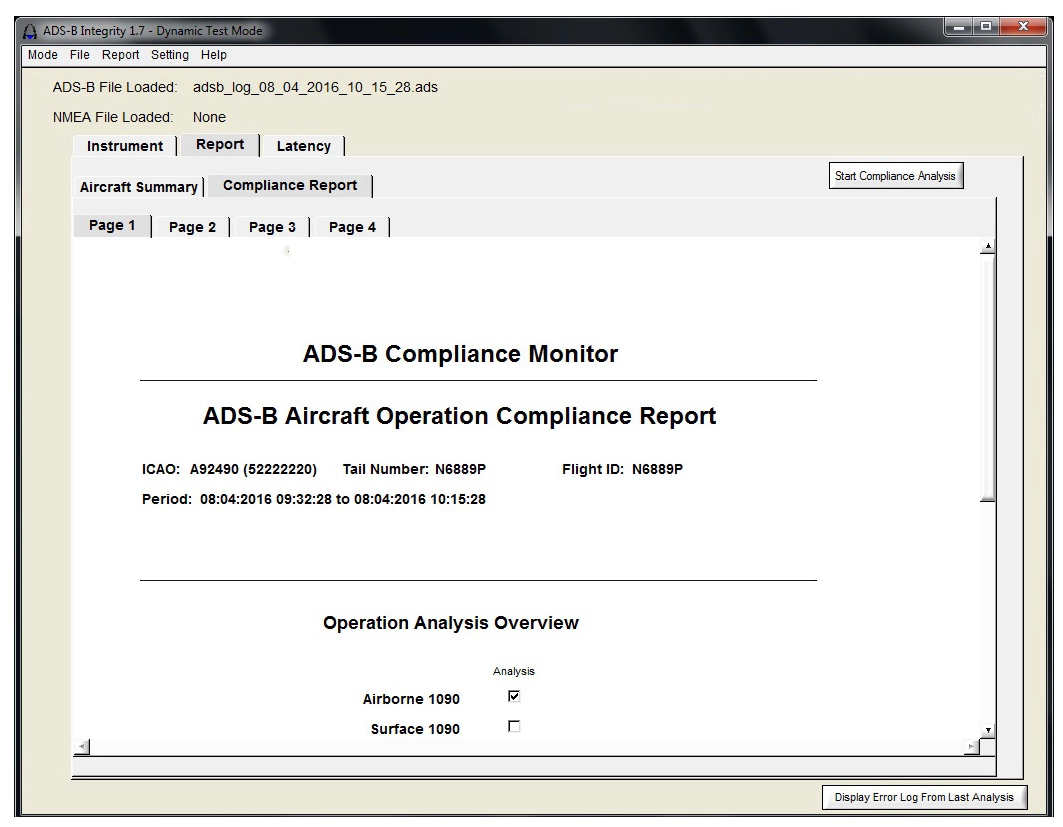The height and width of the screenshot is (827, 1063).
Task: Click the vertical scrollbar up arrow
Action: point(988,247)
